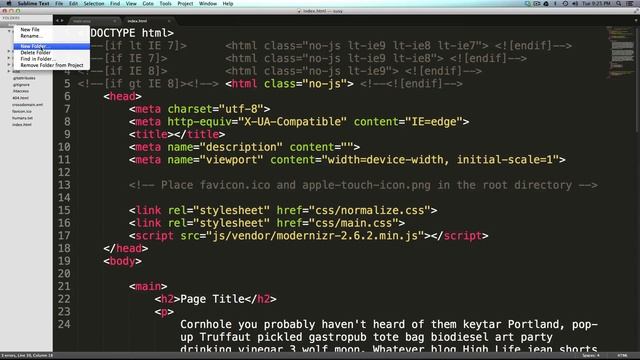The width and height of the screenshot is (640, 360).
Task: Pick Delete Folder from the context menu
Action: pyautogui.click(x=51, y=53)
